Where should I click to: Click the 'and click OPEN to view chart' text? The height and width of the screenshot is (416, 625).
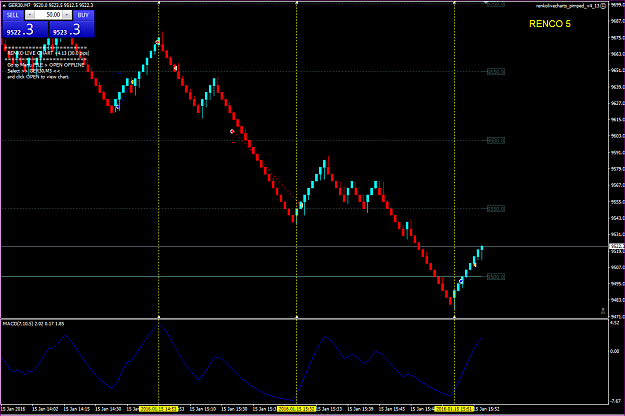coord(38,77)
